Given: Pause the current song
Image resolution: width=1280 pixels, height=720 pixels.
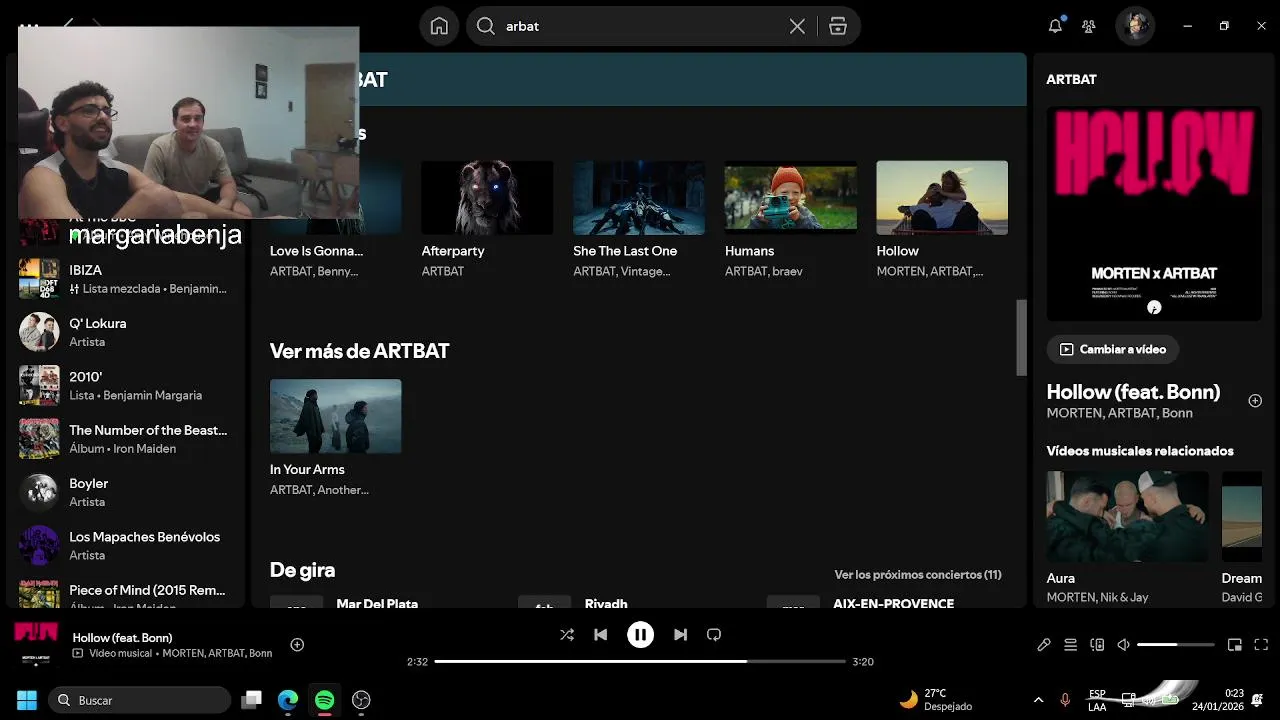Looking at the screenshot, I should pos(640,634).
